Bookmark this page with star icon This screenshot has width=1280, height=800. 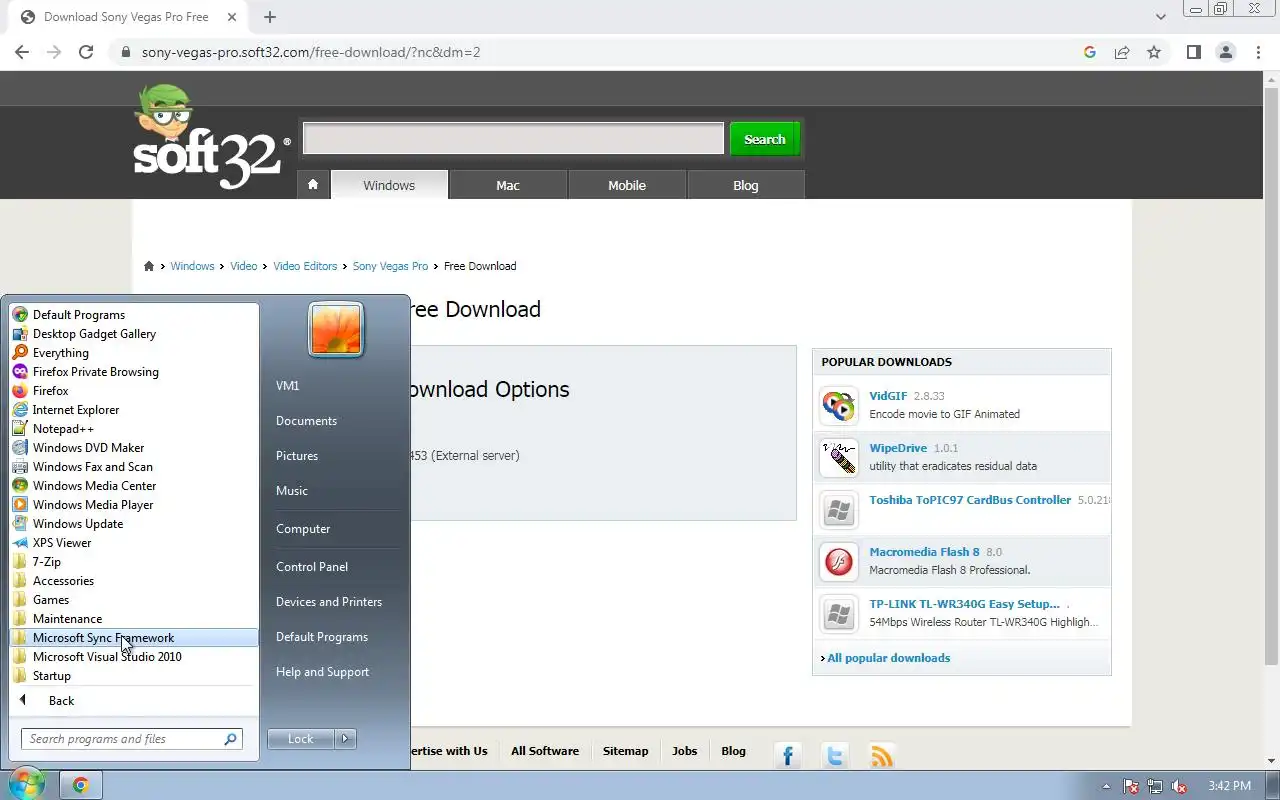[1154, 52]
